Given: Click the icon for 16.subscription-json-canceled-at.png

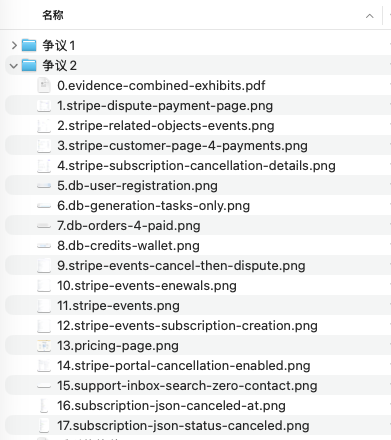Looking at the screenshot, I should tap(44, 406).
